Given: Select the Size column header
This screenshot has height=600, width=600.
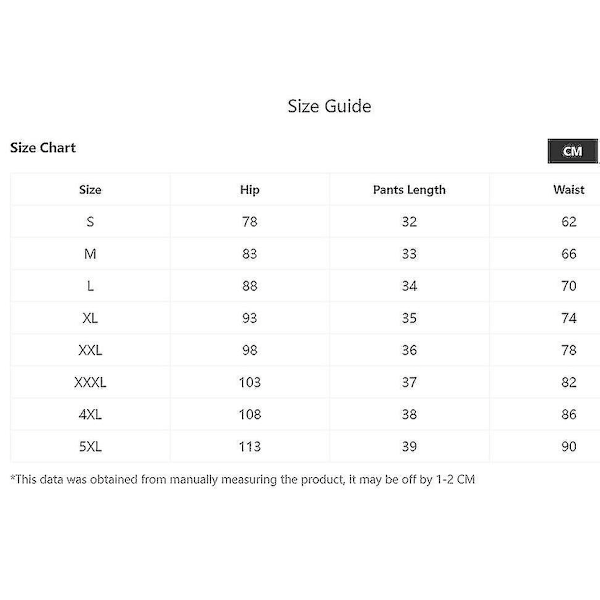Looking at the screenshot, I should click(90, 190).
